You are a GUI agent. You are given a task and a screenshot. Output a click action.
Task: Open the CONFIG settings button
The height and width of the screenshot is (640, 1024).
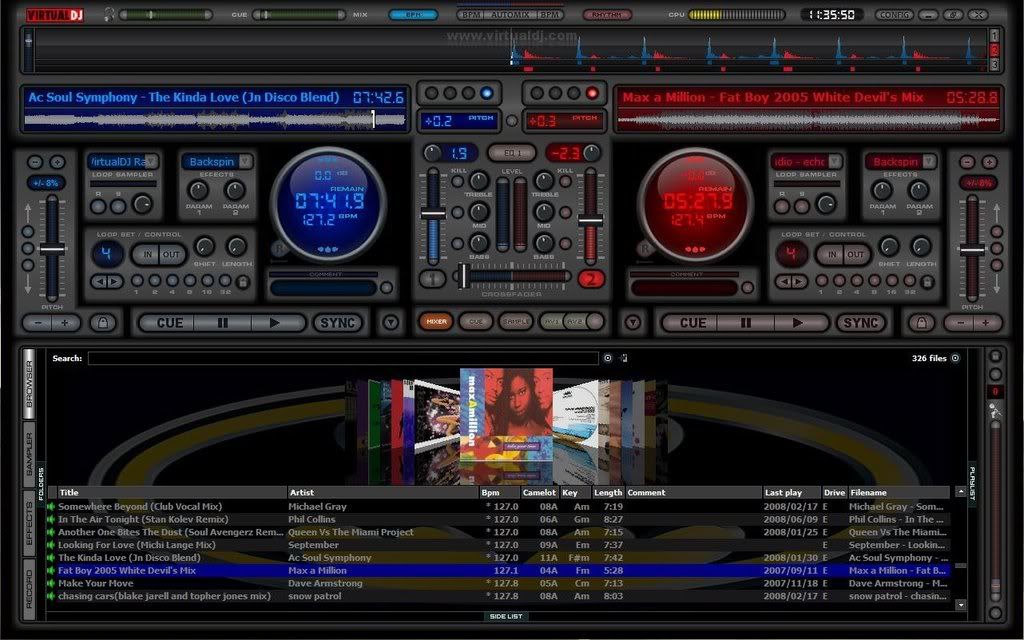click(893, 14)
